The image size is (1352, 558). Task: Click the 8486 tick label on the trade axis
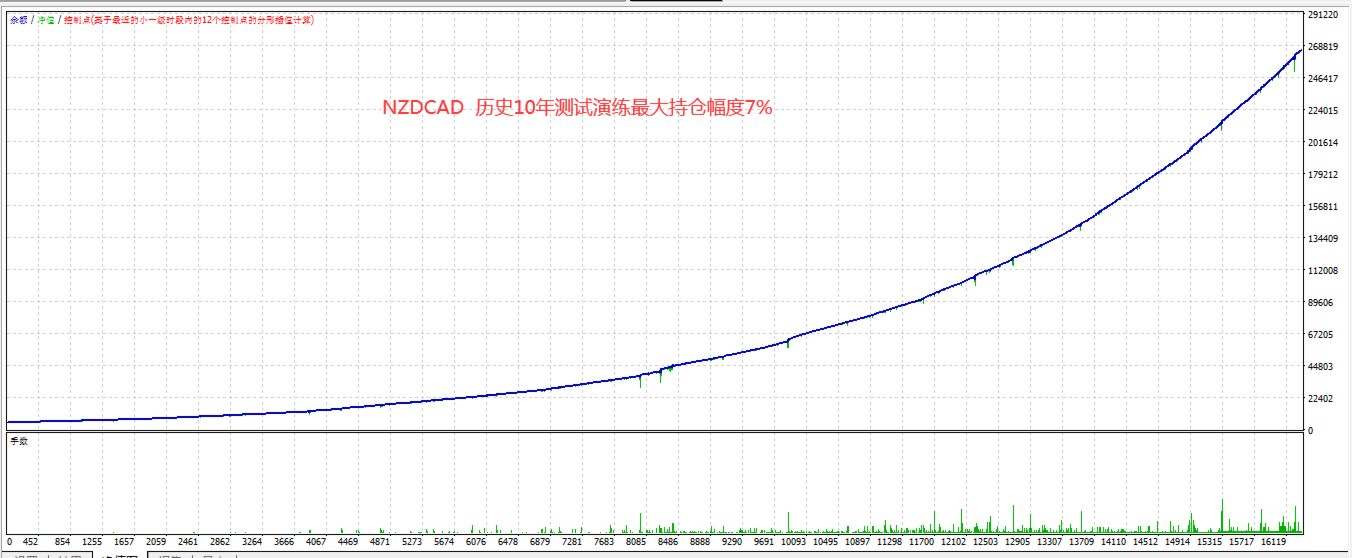coord(668,542)
